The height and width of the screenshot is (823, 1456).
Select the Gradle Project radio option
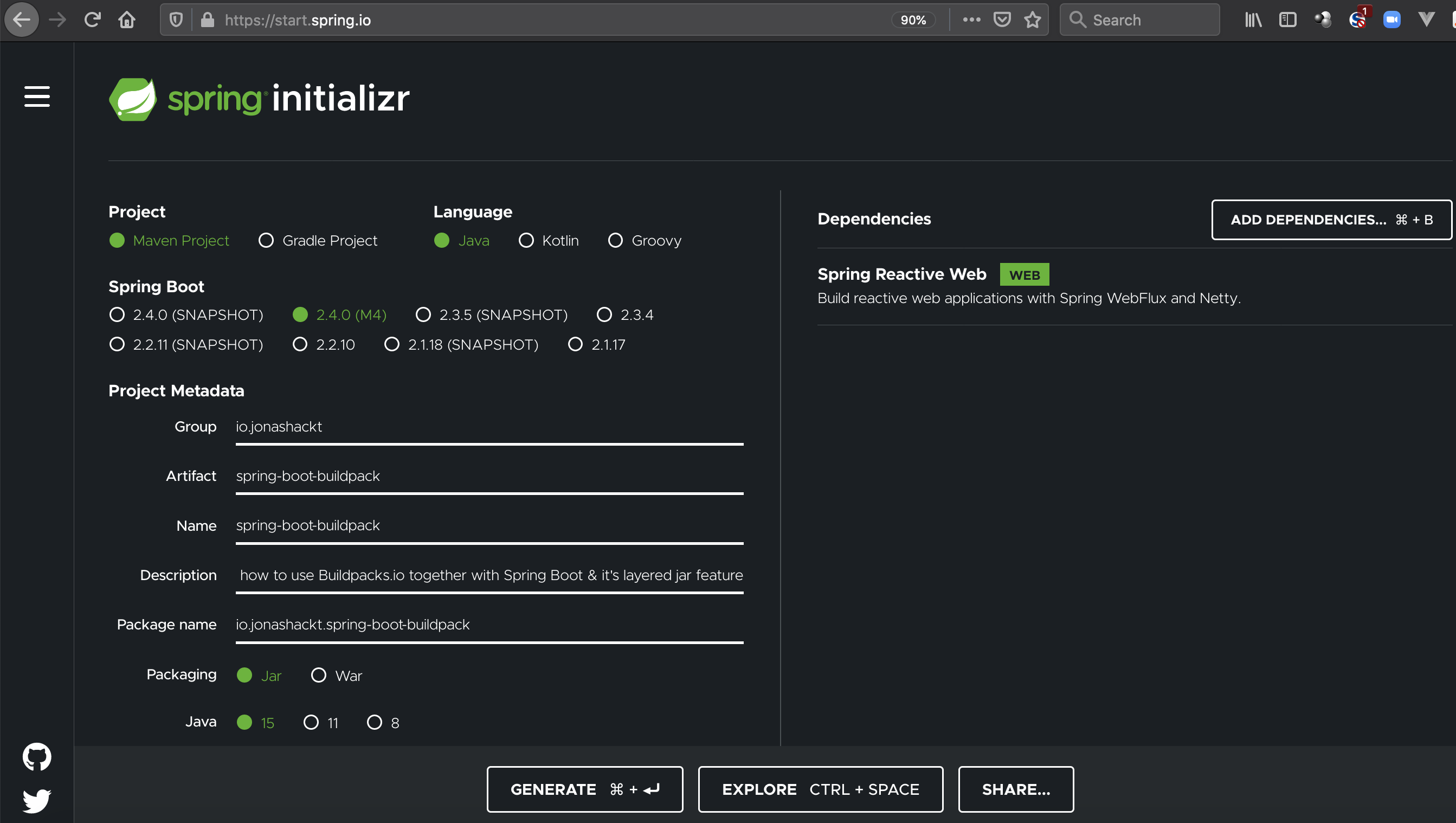coord(266,241)
